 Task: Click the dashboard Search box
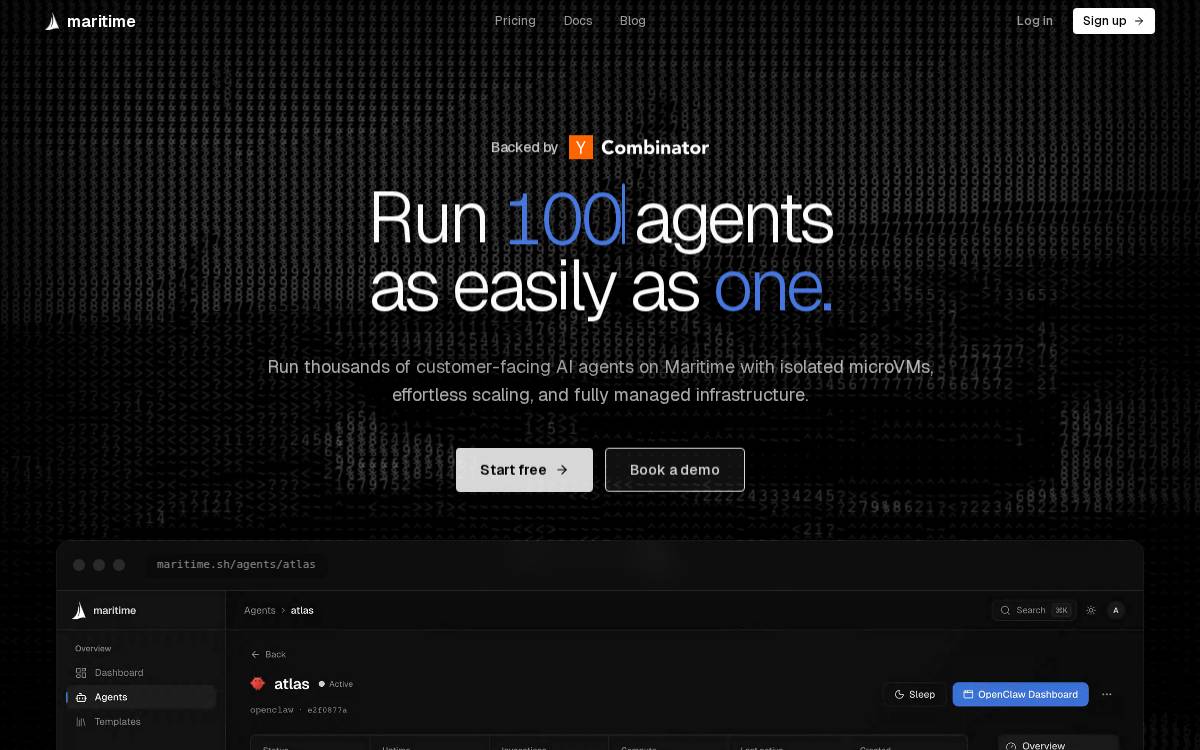coord(1034,610)
